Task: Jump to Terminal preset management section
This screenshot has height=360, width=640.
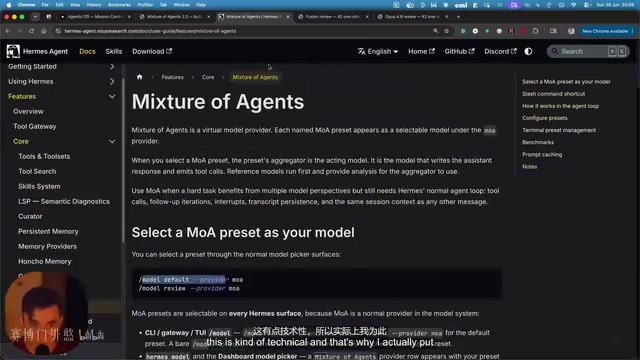Action: point(559,130)
